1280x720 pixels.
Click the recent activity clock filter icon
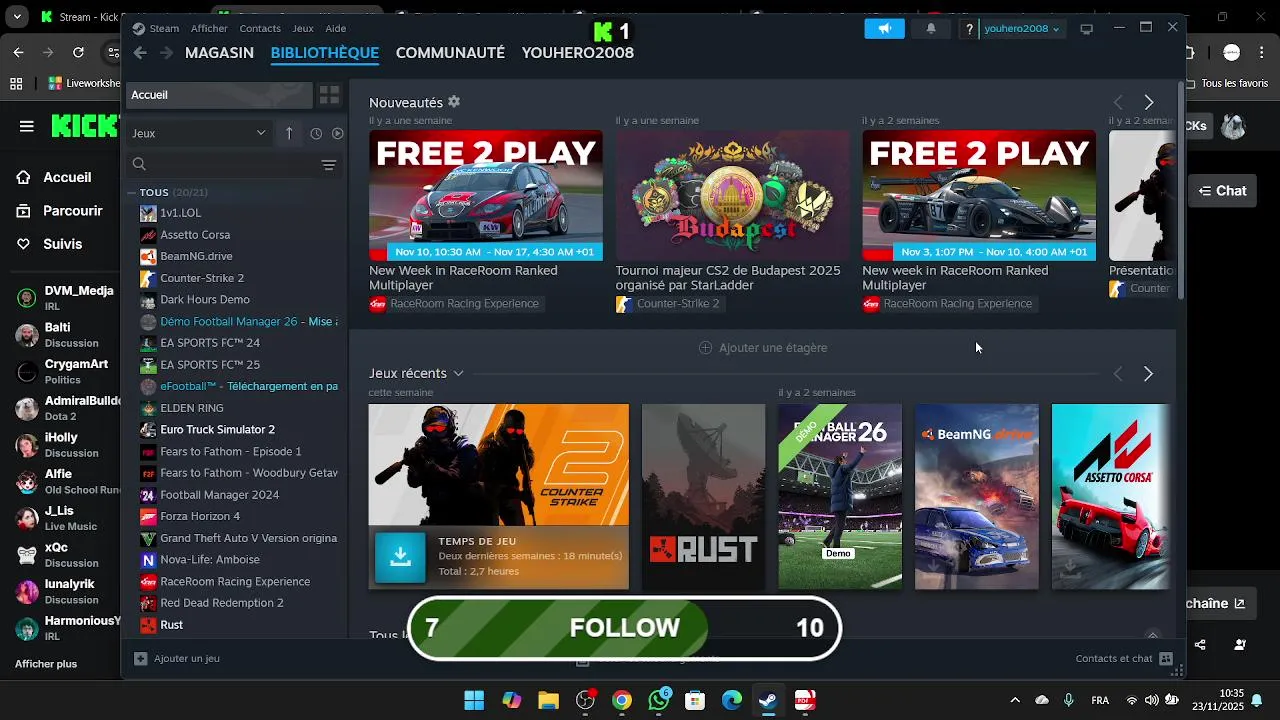316,133
